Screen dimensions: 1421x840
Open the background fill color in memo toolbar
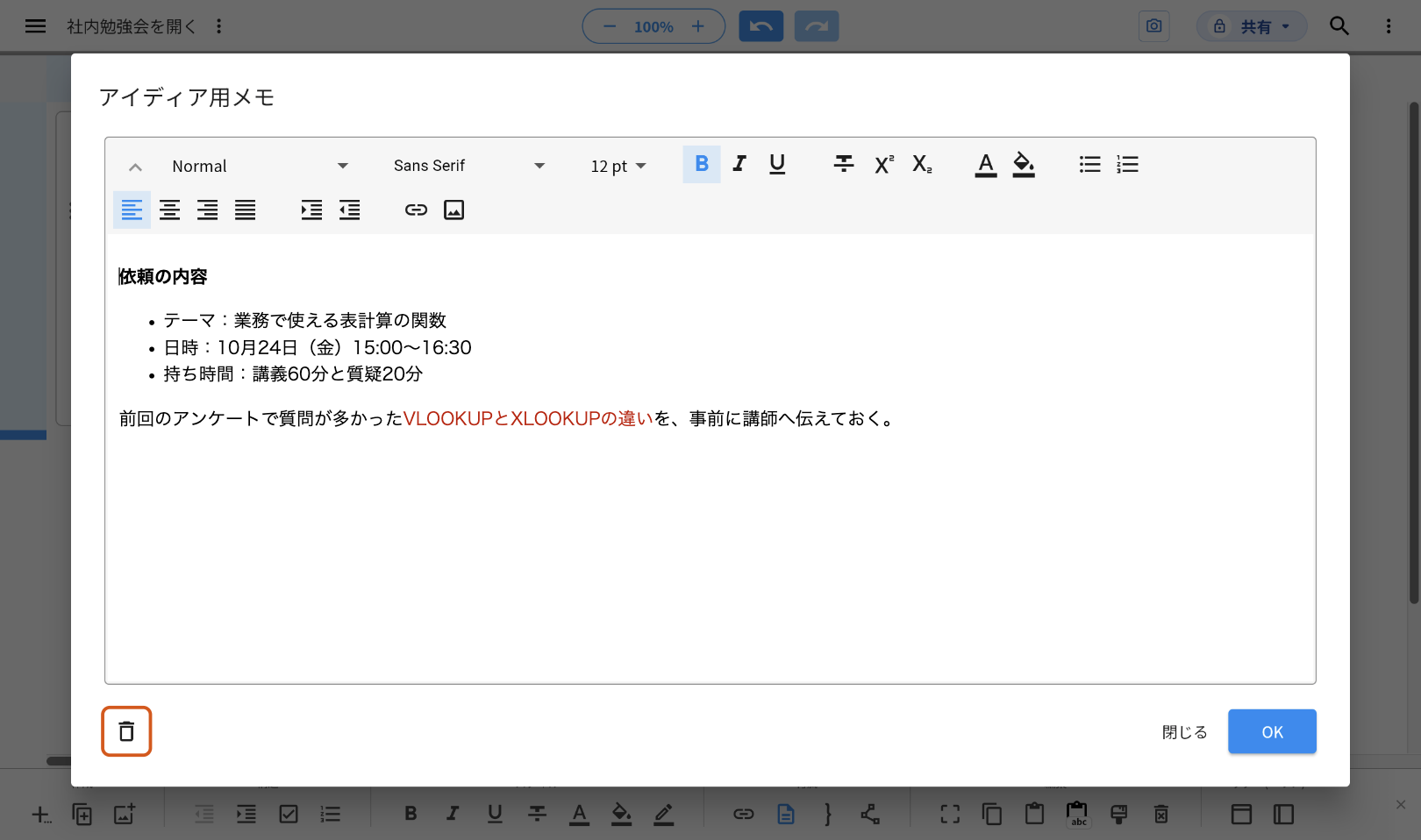coord(1024,164)
